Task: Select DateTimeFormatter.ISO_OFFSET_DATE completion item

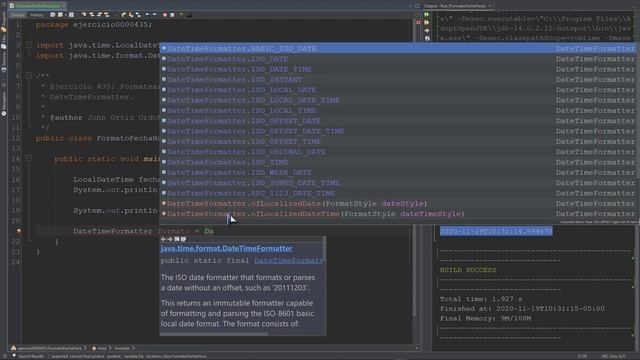Action: tap(398, 121)
